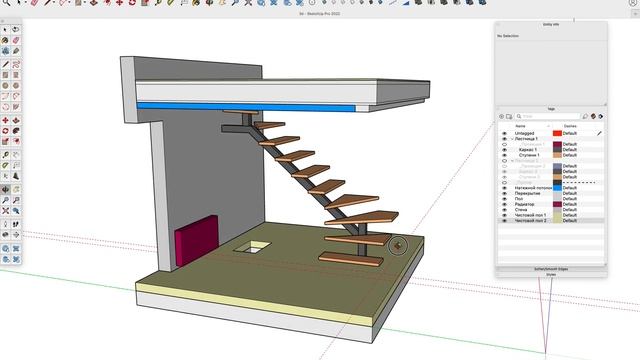Select the Rectangle tool

(x=5, y=75)
